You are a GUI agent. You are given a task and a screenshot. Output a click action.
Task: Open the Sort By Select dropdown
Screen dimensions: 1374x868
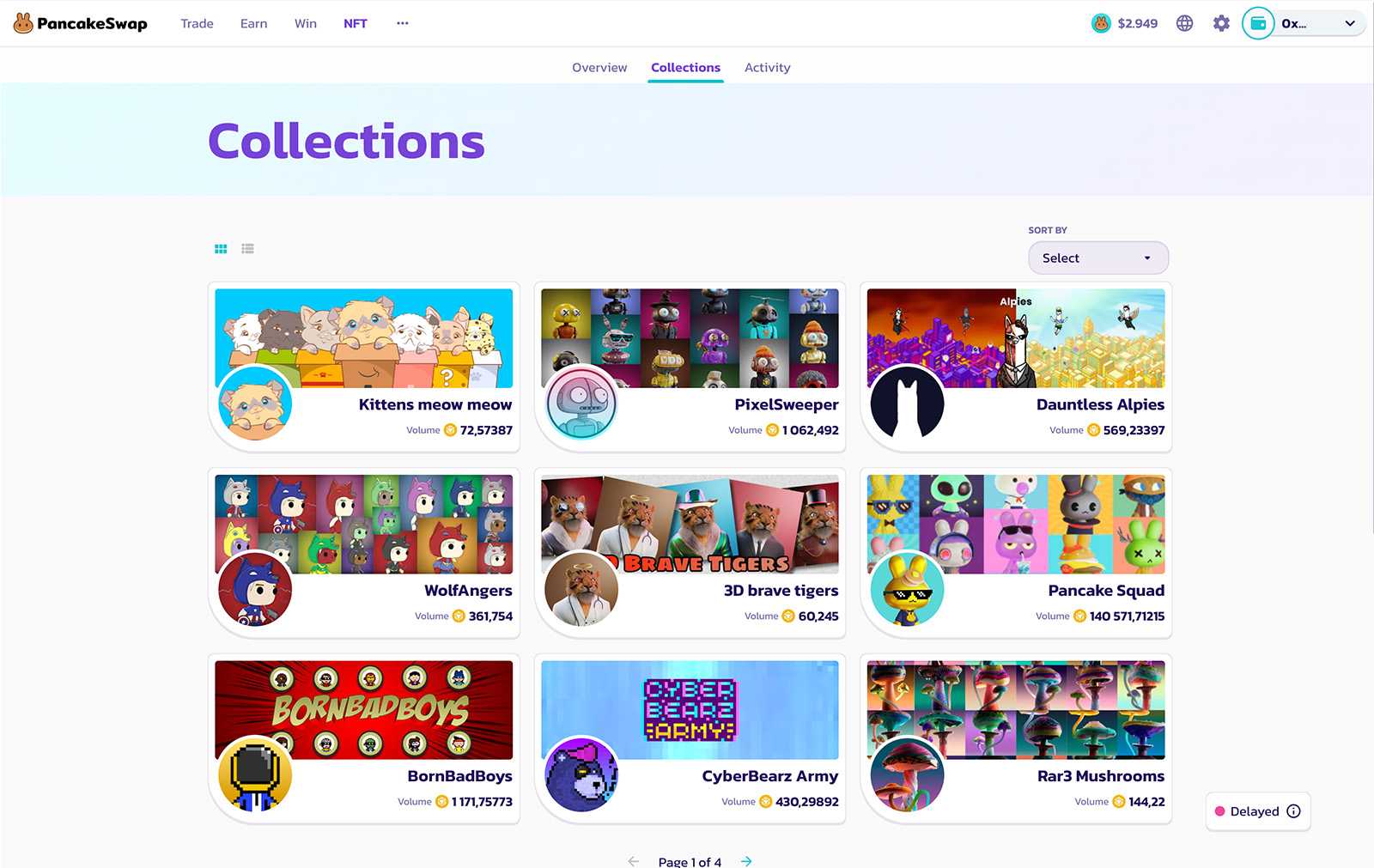[1098, 258]
